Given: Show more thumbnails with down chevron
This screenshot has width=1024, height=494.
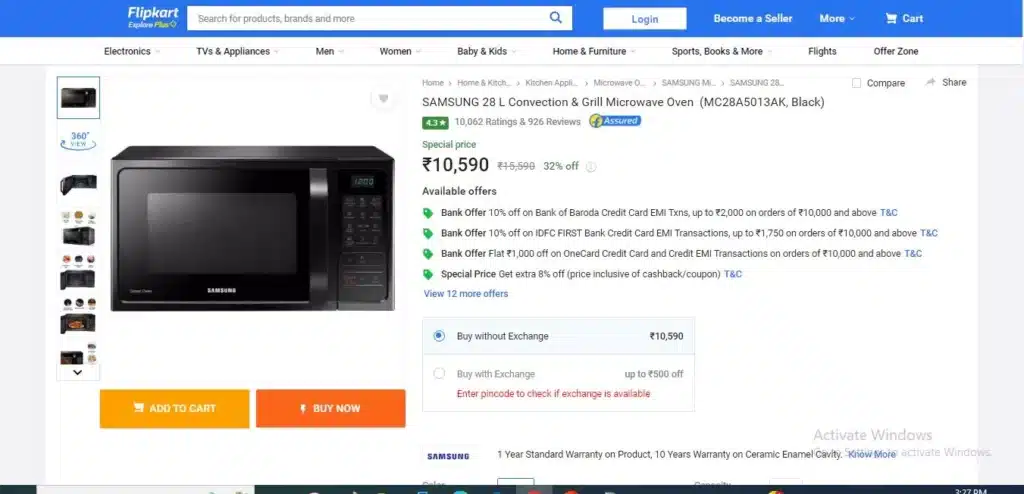Looking at the screenshot, I should pyautogui.click(x=78, y=372).
